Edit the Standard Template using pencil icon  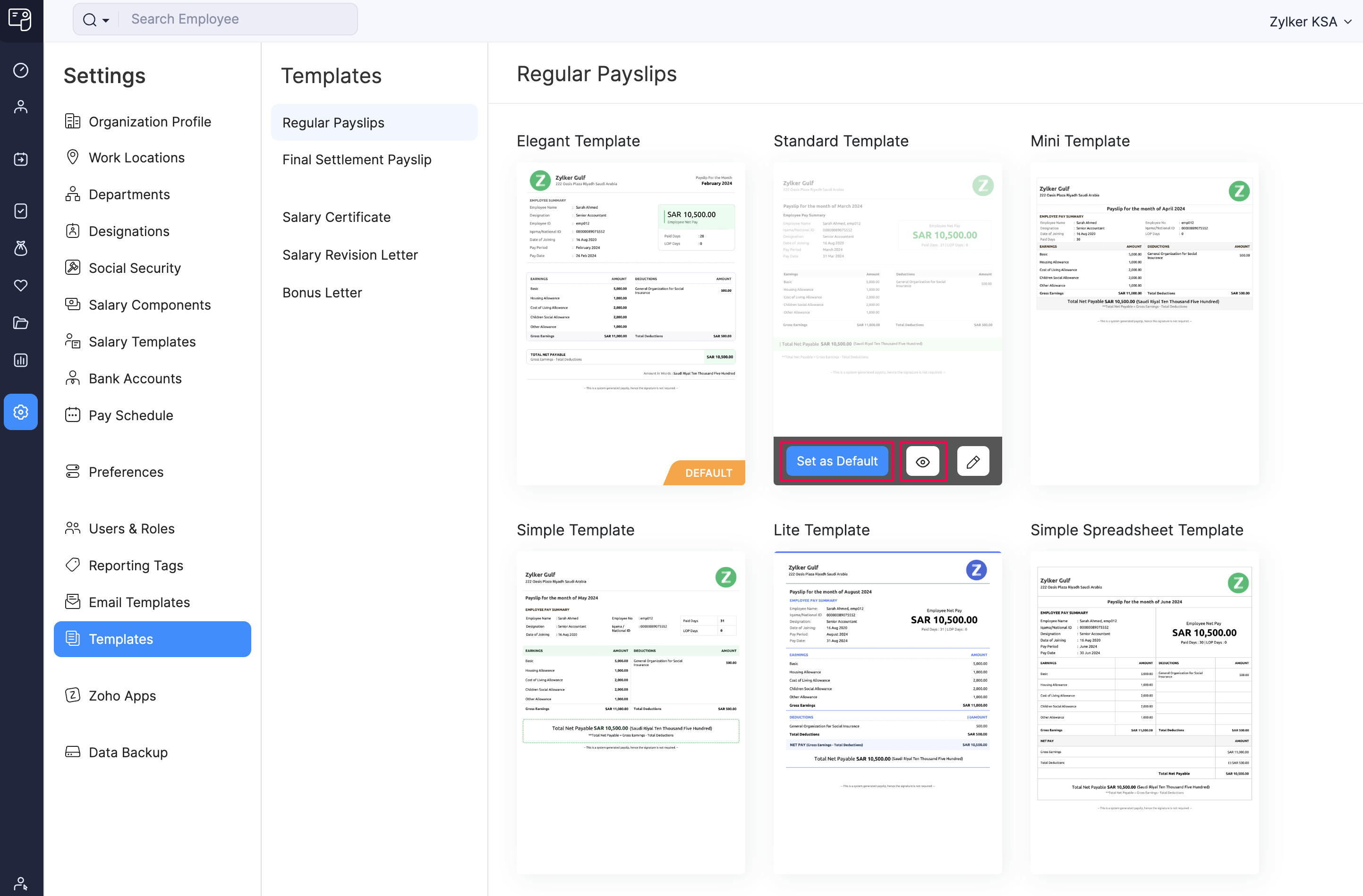pyautogui.click(x=972, y=461)
